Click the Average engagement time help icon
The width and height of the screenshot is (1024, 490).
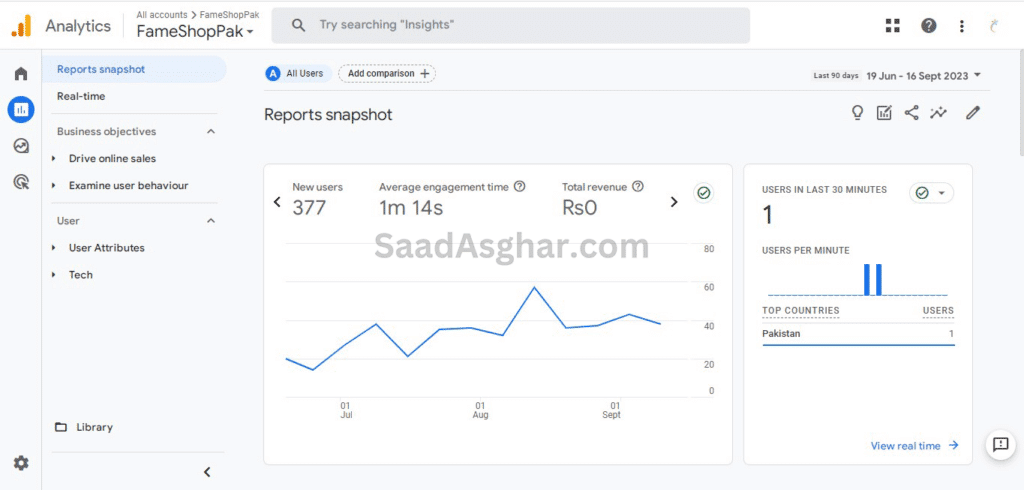click(x=520, y=187)
